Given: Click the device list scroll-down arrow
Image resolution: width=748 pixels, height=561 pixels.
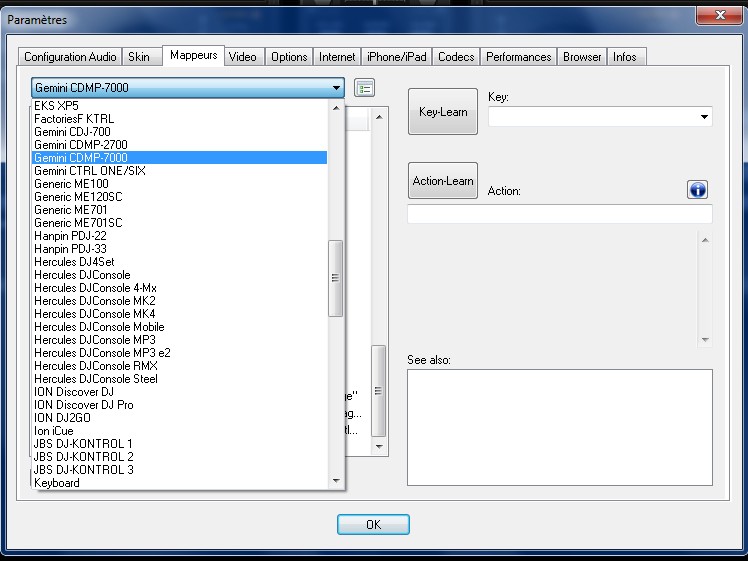Looking at the screenshot, I should (x=336, y=481).
